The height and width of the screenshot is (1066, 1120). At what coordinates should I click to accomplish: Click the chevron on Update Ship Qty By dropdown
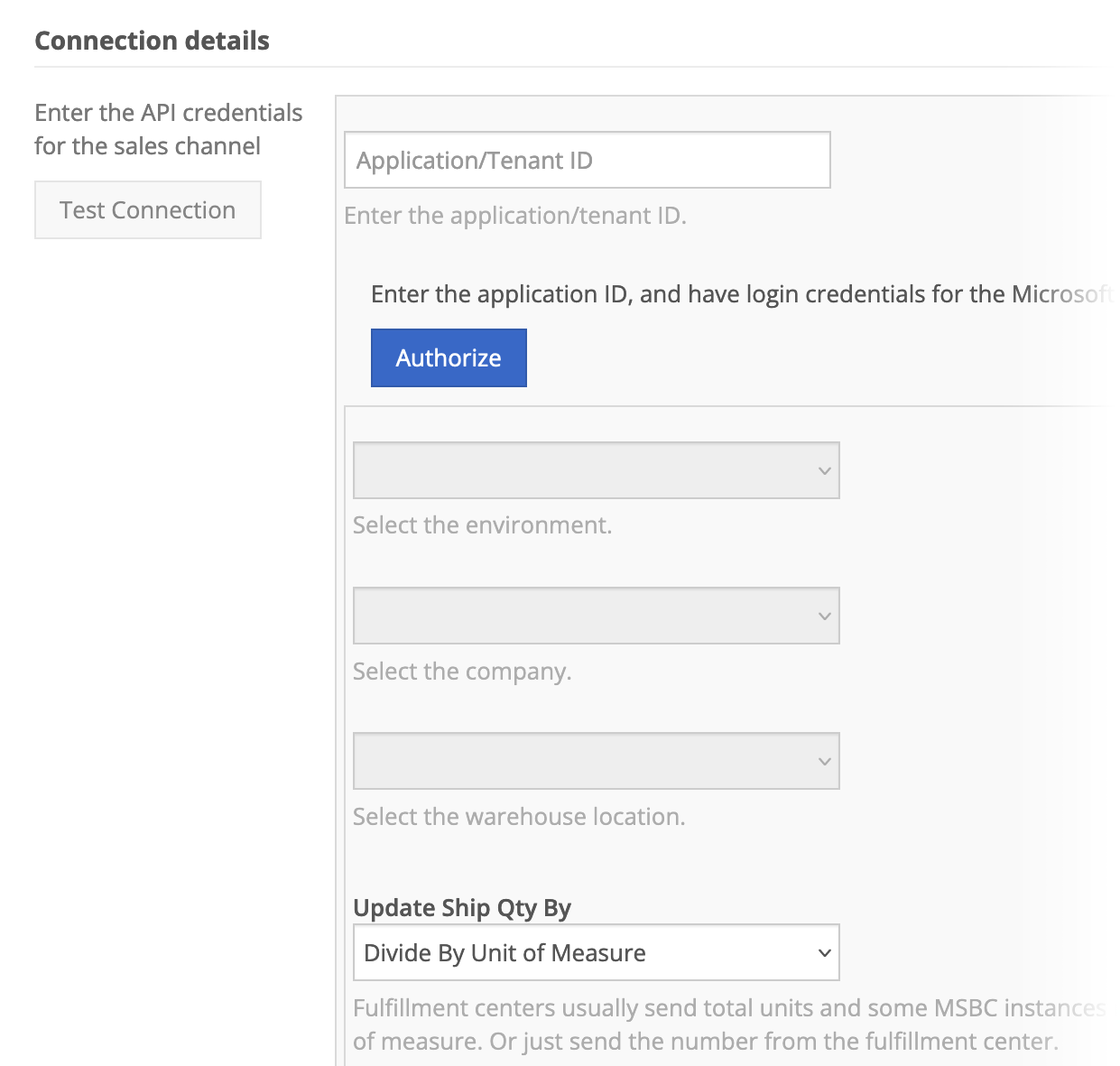823,953
